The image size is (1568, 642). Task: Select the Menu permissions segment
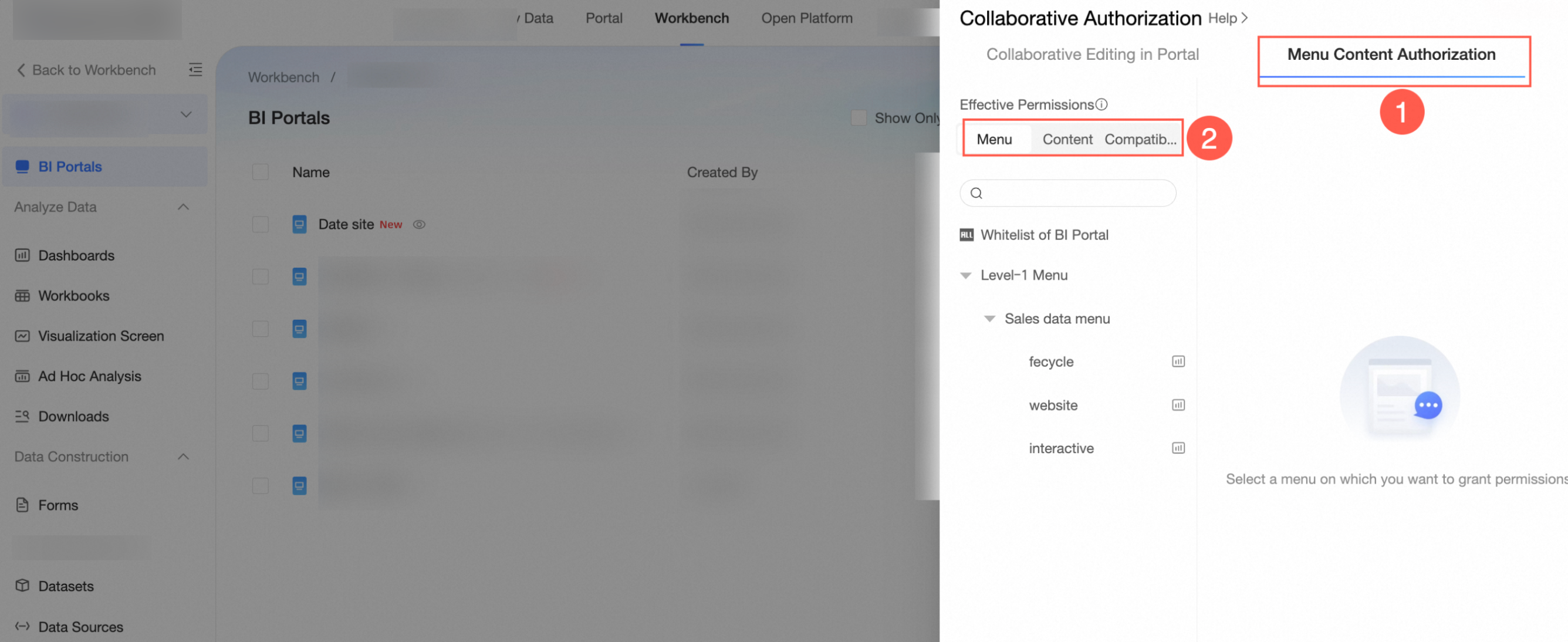995,139
